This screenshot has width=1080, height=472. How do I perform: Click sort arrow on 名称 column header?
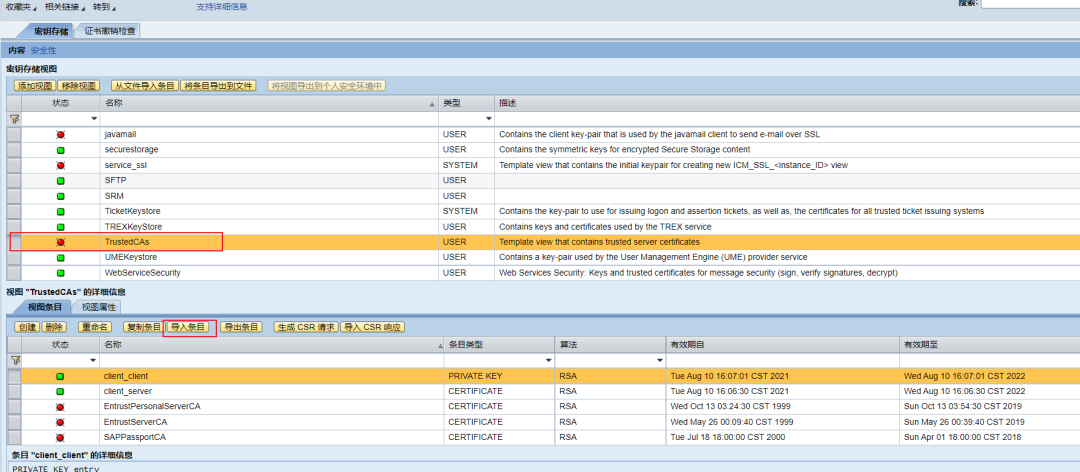[432, 104]
